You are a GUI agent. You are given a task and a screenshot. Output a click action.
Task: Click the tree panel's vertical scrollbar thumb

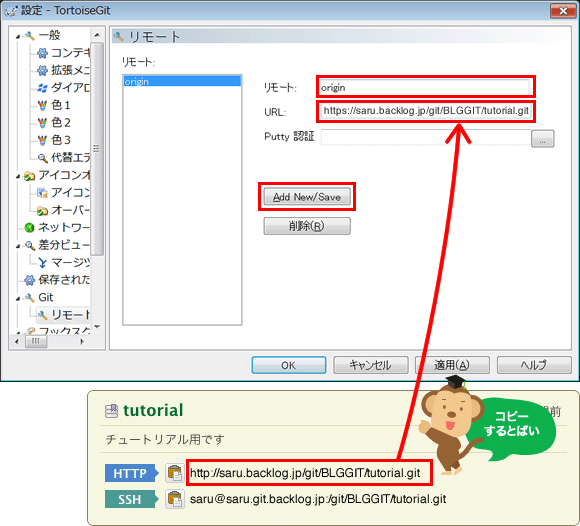pyautogui.click(x=97, y=149)
